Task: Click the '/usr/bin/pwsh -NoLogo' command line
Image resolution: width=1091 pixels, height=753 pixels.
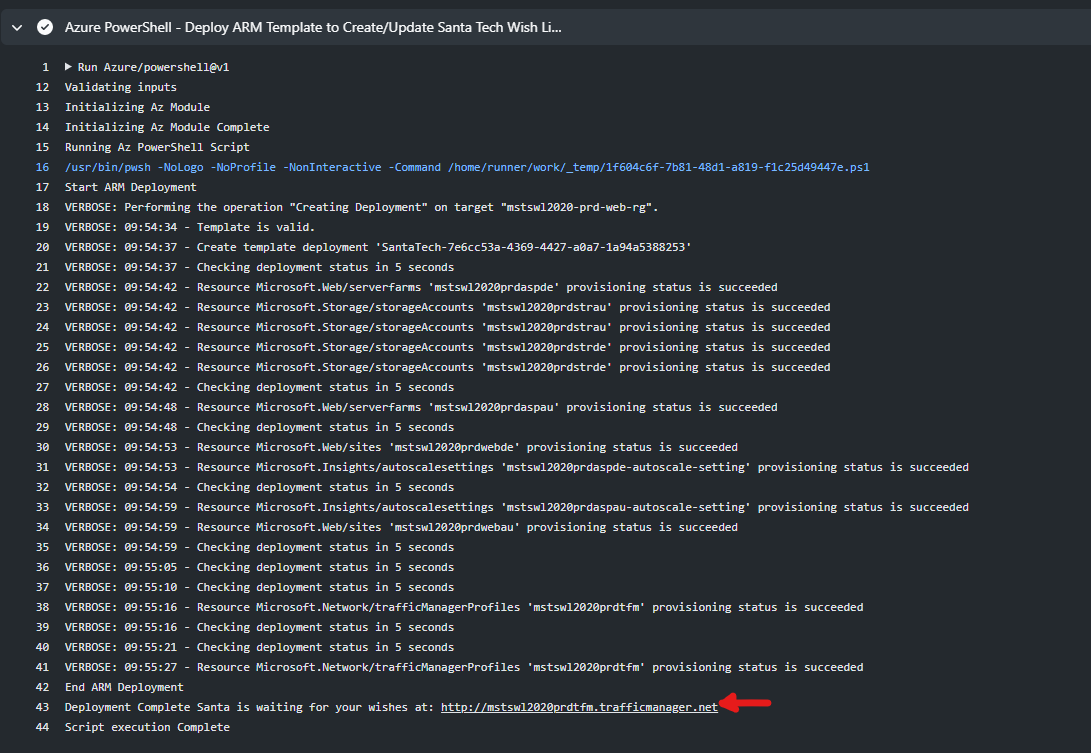Action: (467, 168)
